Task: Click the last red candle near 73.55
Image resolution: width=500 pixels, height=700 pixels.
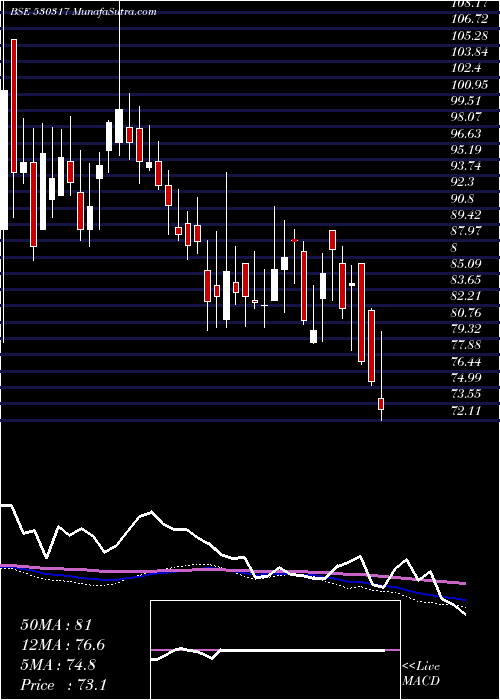Action: [x=381, y=404]
